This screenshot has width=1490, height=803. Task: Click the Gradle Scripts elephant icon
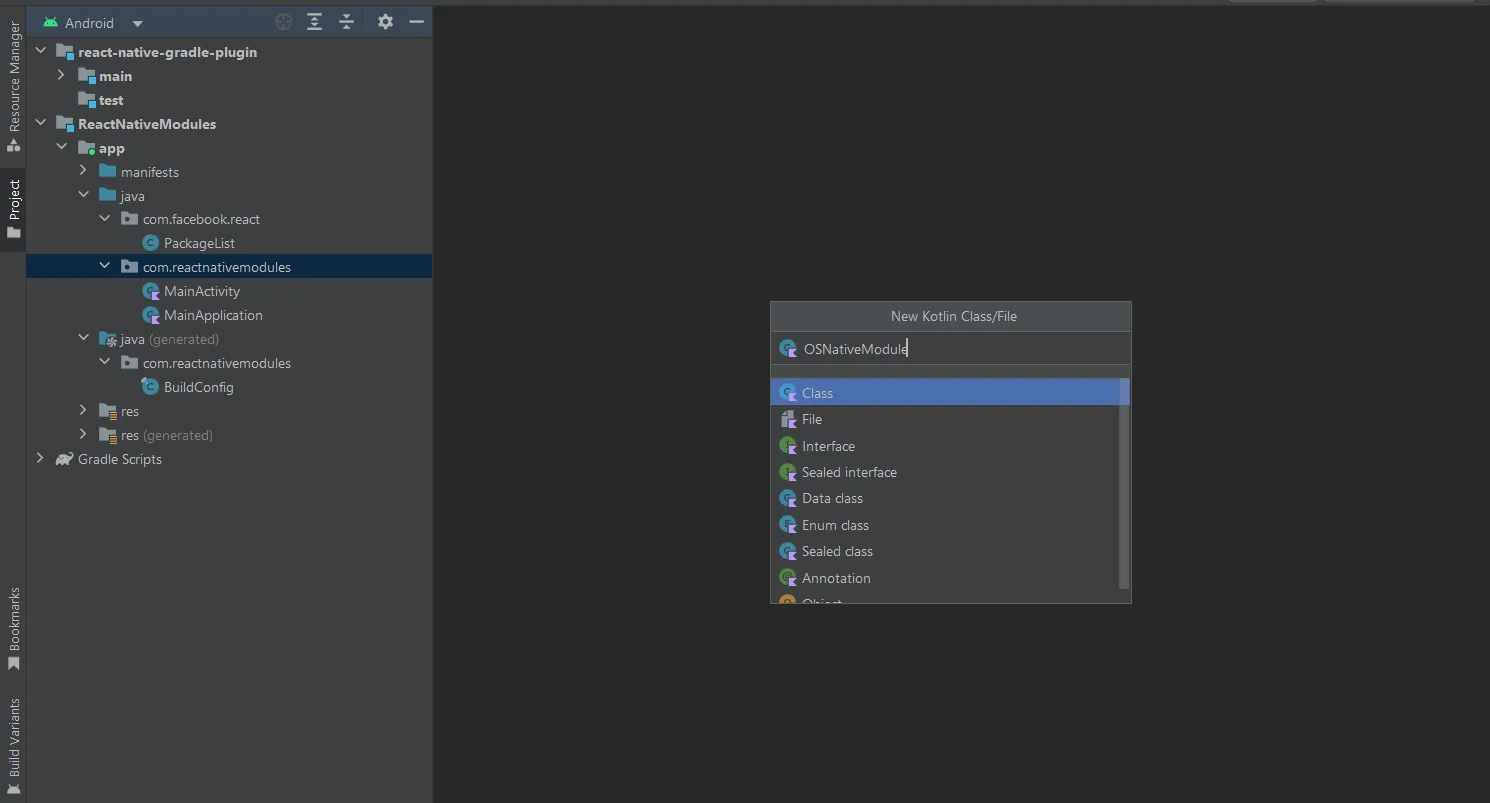click(x=65, y=459)
